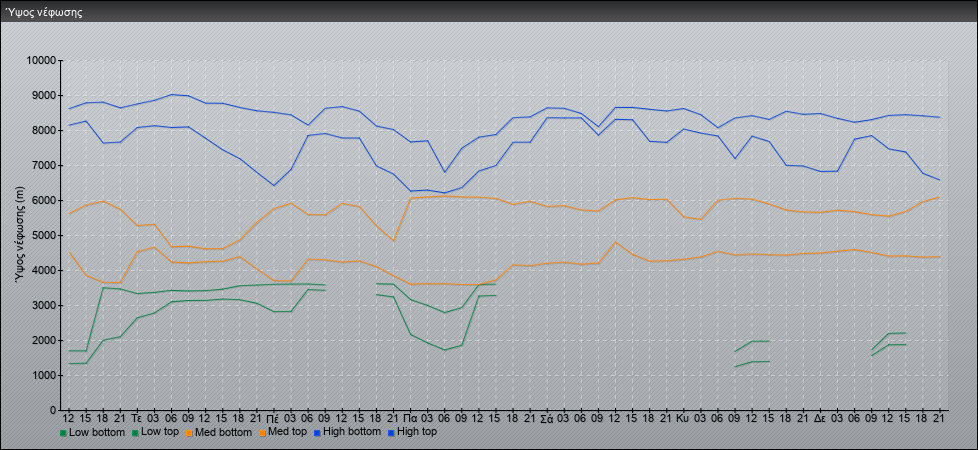Screen dimensions: 978x450
Task: Click the 9000 value on the height axis
Action: pos(44,95)
